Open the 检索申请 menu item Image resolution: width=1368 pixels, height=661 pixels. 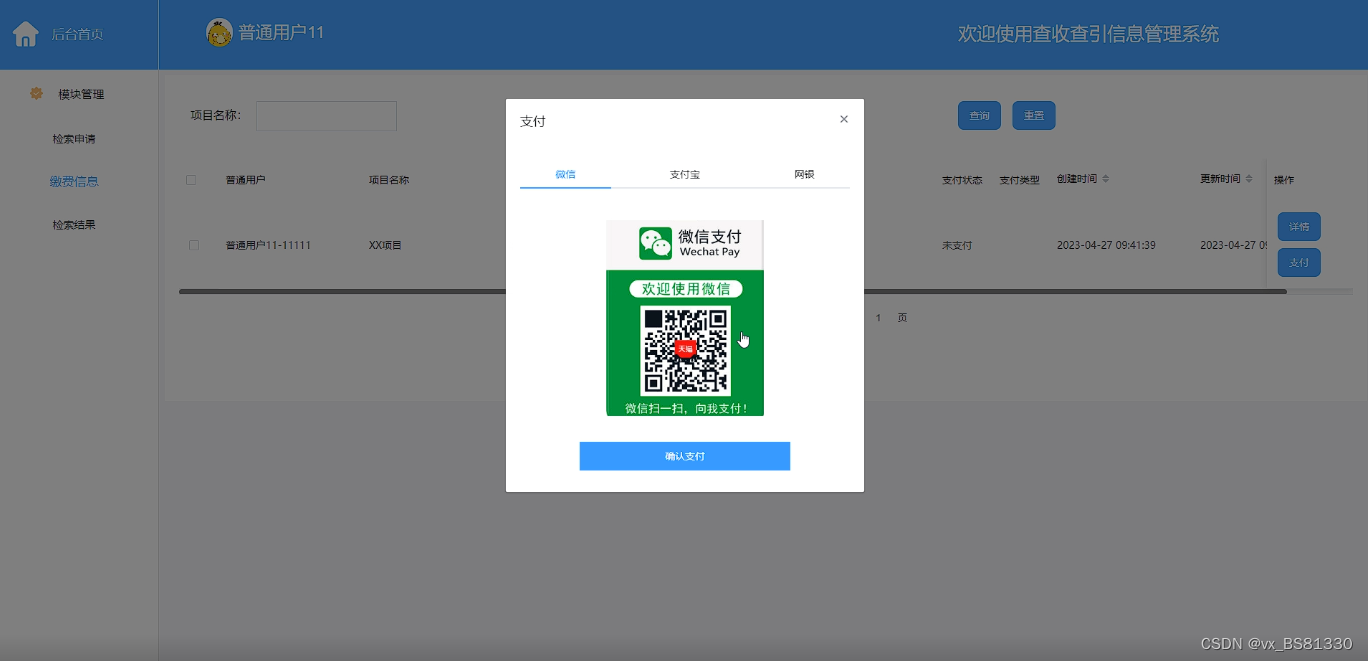click(x=74, y=139)
